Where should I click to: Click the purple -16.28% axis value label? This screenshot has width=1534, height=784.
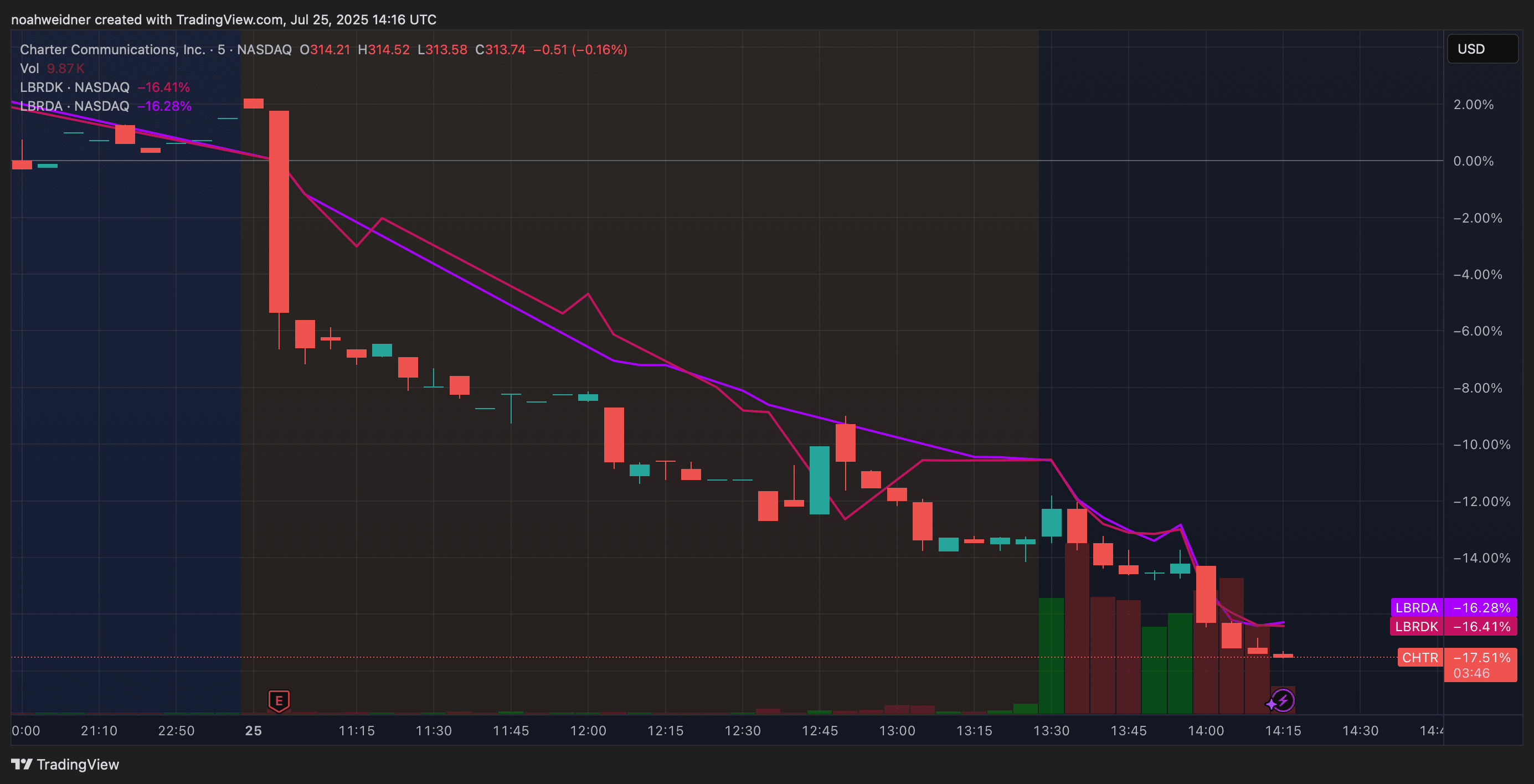pos(1481,608)
